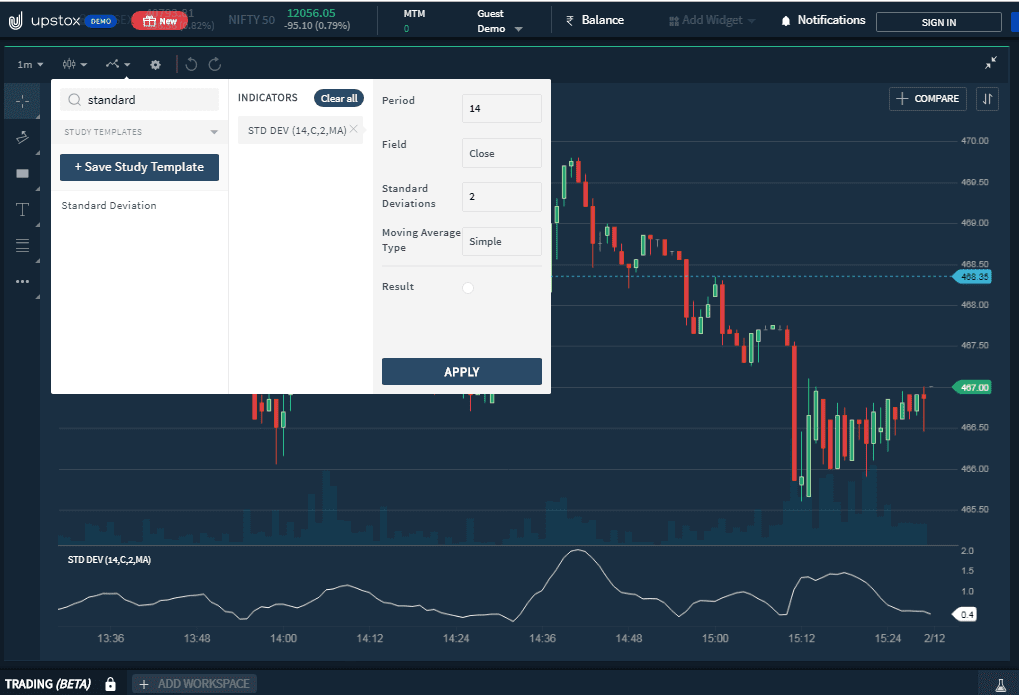Image resolution: width=1019 pixels, height=695 pixels.
Task: Click the flask icon in bottom bar
Action: point(1001,685)
